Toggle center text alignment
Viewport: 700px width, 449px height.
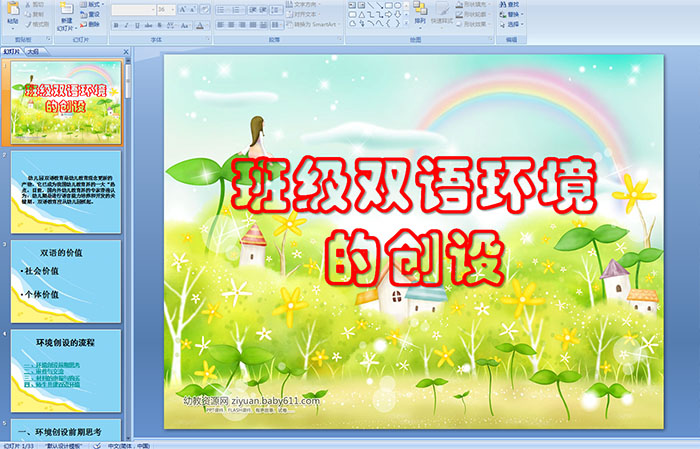click(x=231, y=25)
